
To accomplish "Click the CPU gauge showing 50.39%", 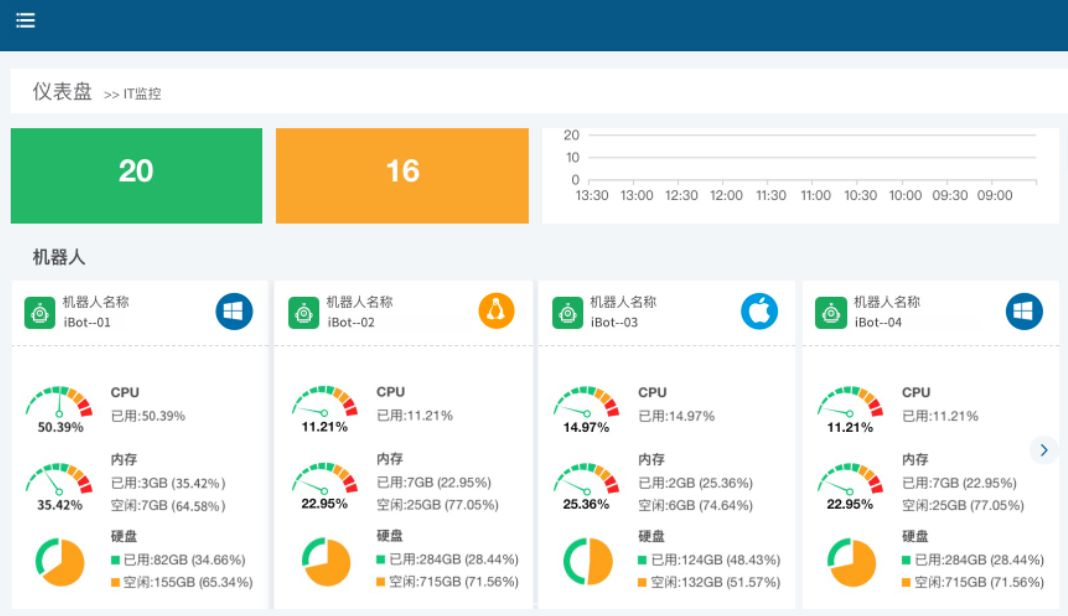I will (x=59, y=410).
